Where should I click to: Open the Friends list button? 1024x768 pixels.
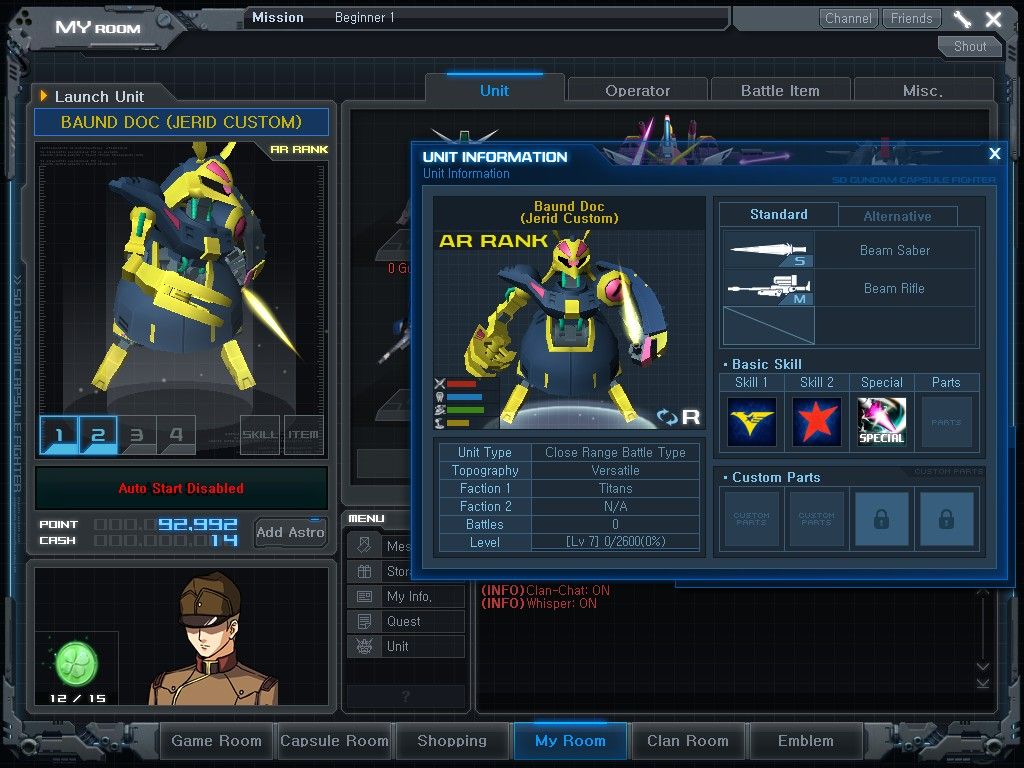(912, 18)
